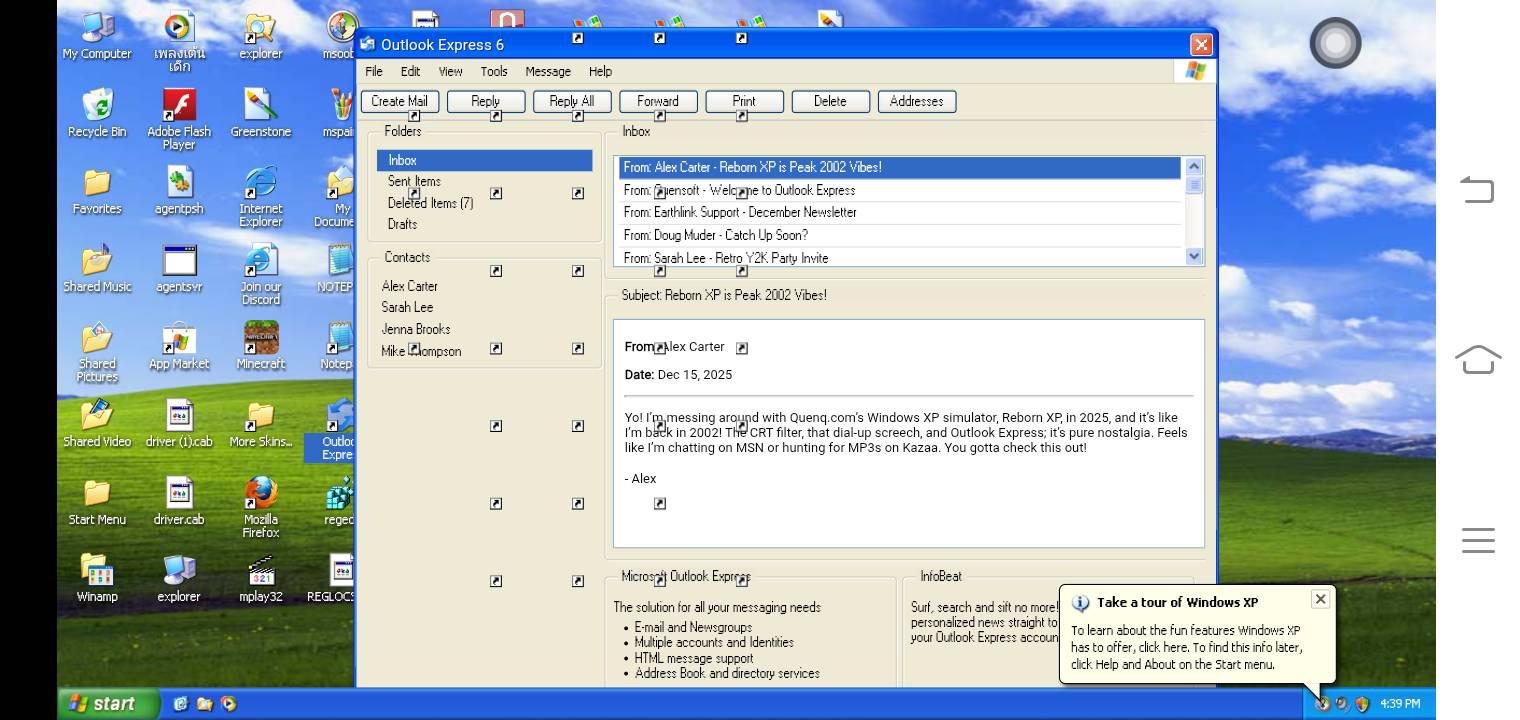Click the green start button
1520x720 pixels.
108,704
